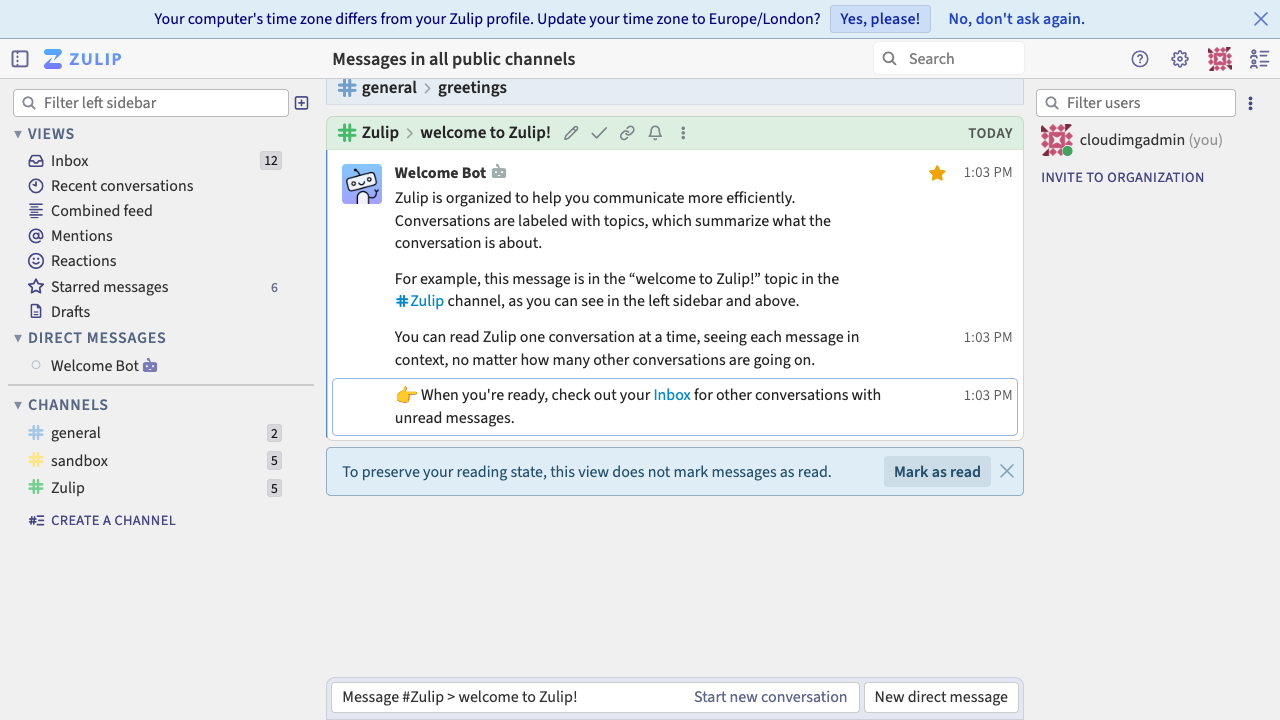Unstar the Welcome Bot message
1280x720 pixels.
coord(937,173)
